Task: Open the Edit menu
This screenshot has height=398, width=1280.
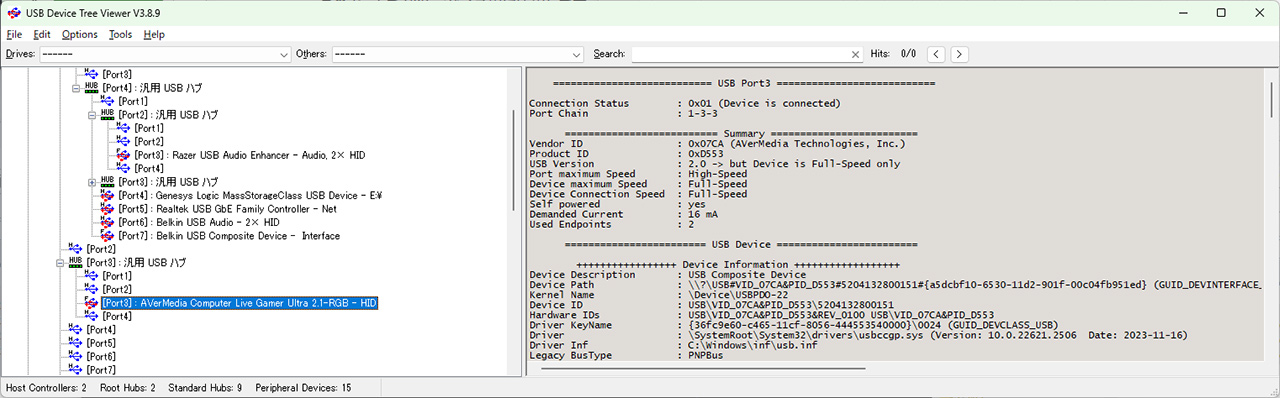Action: coord(42,34)
